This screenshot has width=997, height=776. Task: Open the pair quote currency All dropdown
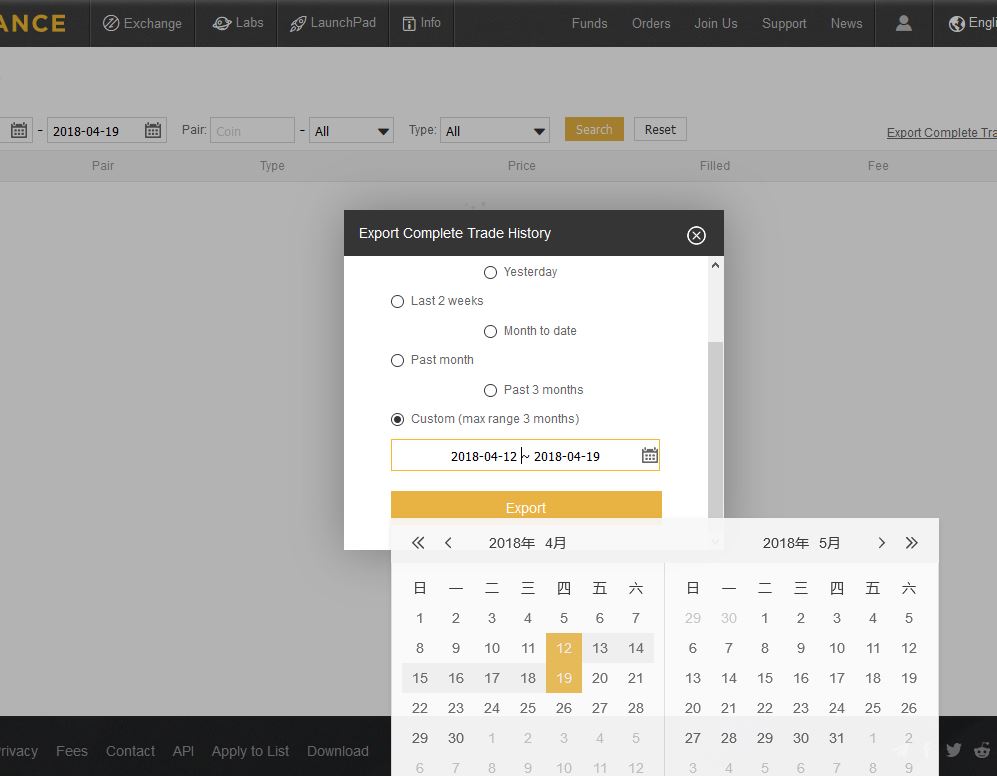point(351,131)
